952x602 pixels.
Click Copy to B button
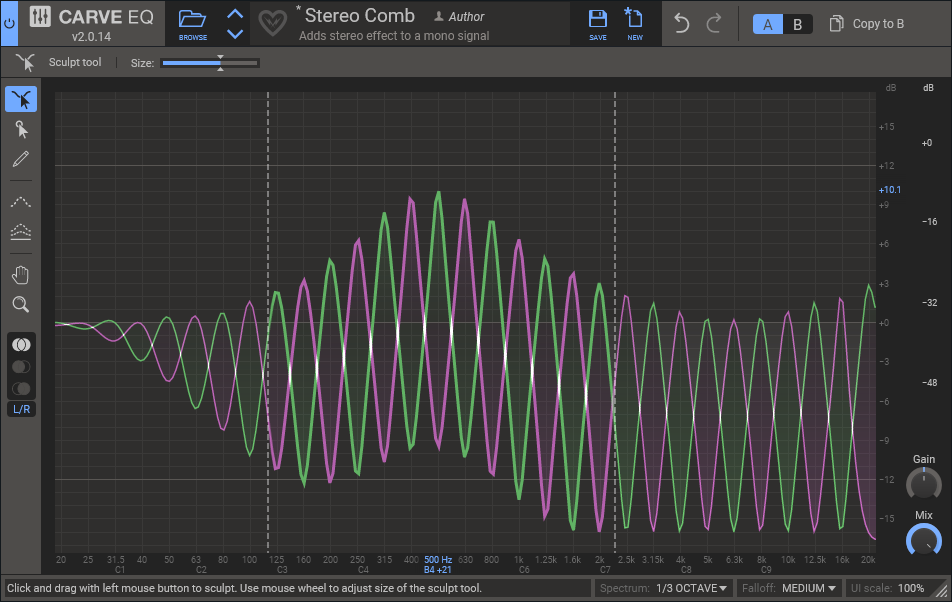click(x=867, y=24)
